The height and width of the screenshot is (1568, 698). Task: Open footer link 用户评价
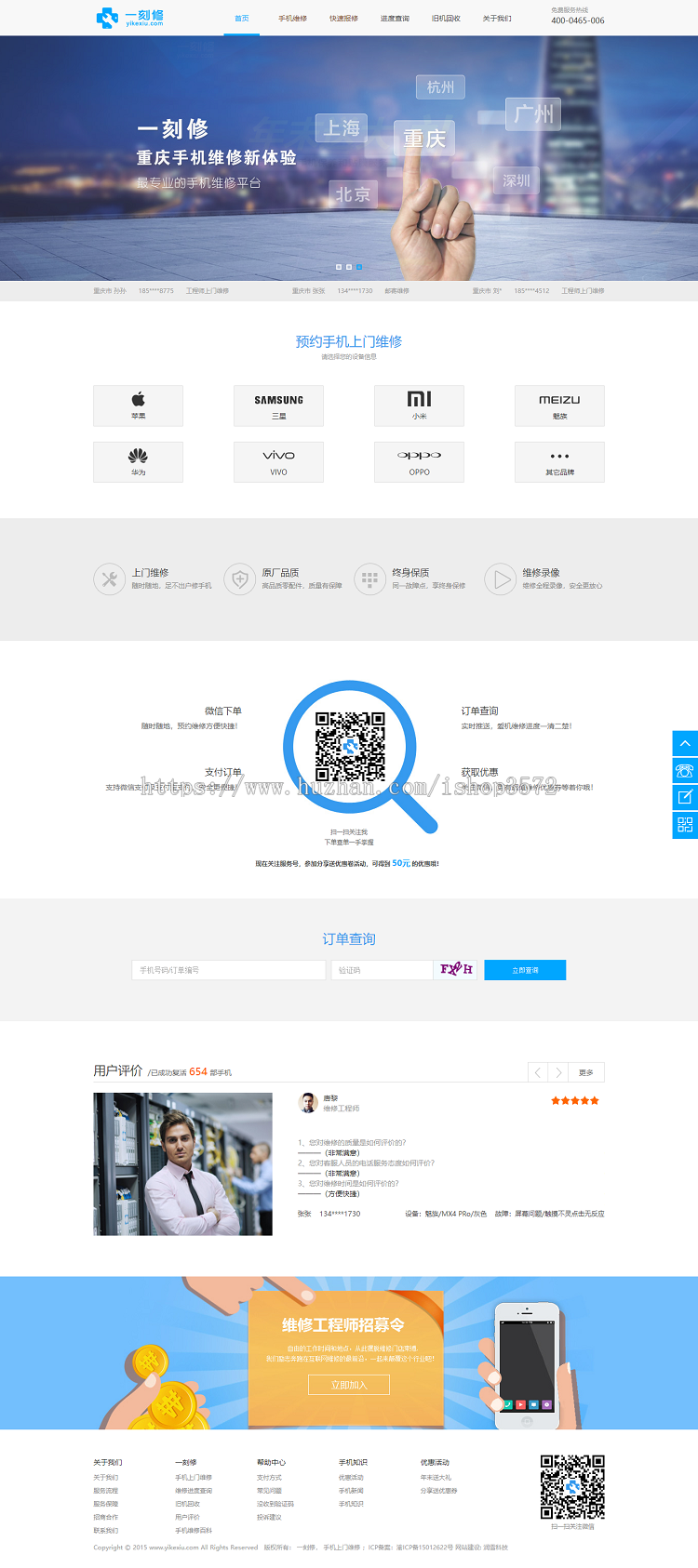[187, 1517]
